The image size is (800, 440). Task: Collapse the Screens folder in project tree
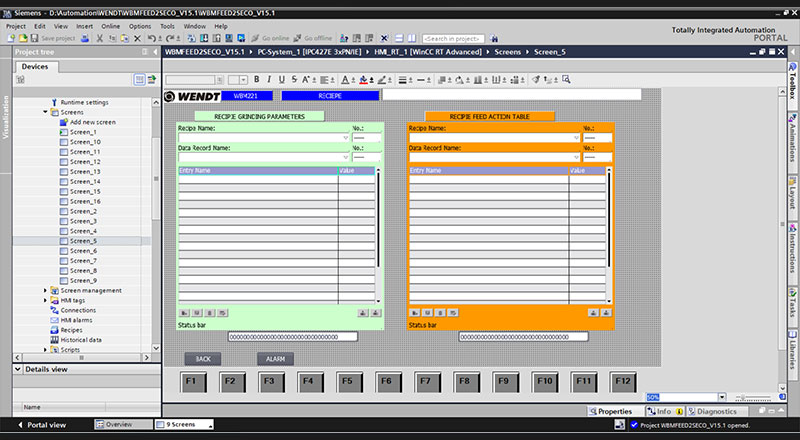(x=45, y=112)
